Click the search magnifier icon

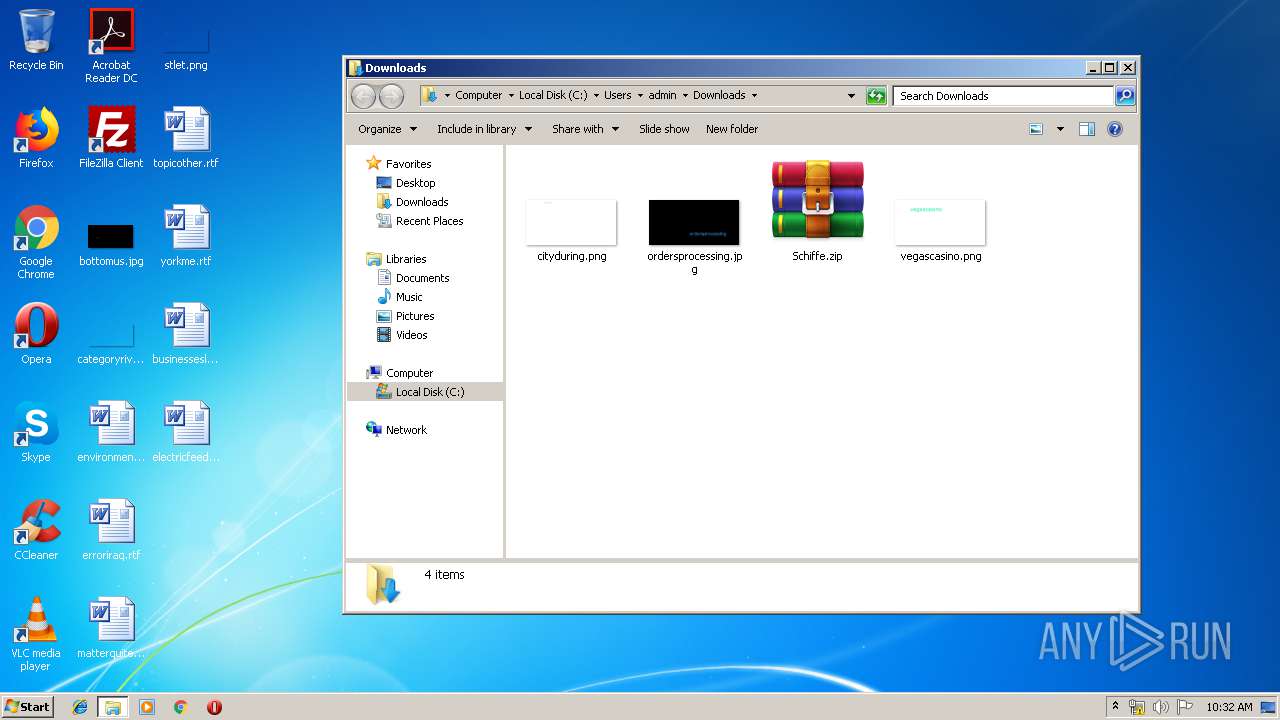pyautogui.click(x=1125, y=96)
